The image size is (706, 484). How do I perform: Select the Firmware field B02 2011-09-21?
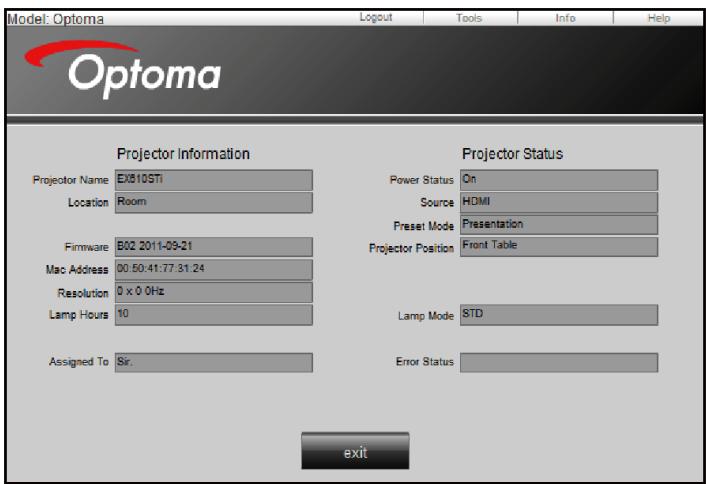click(213, 247)
